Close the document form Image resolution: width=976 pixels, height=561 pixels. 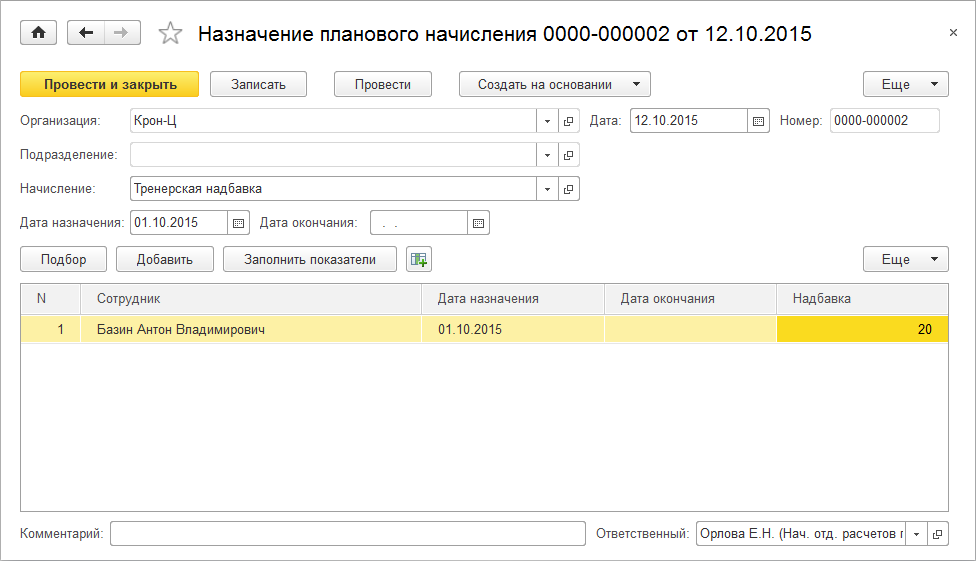click(953, 32)
